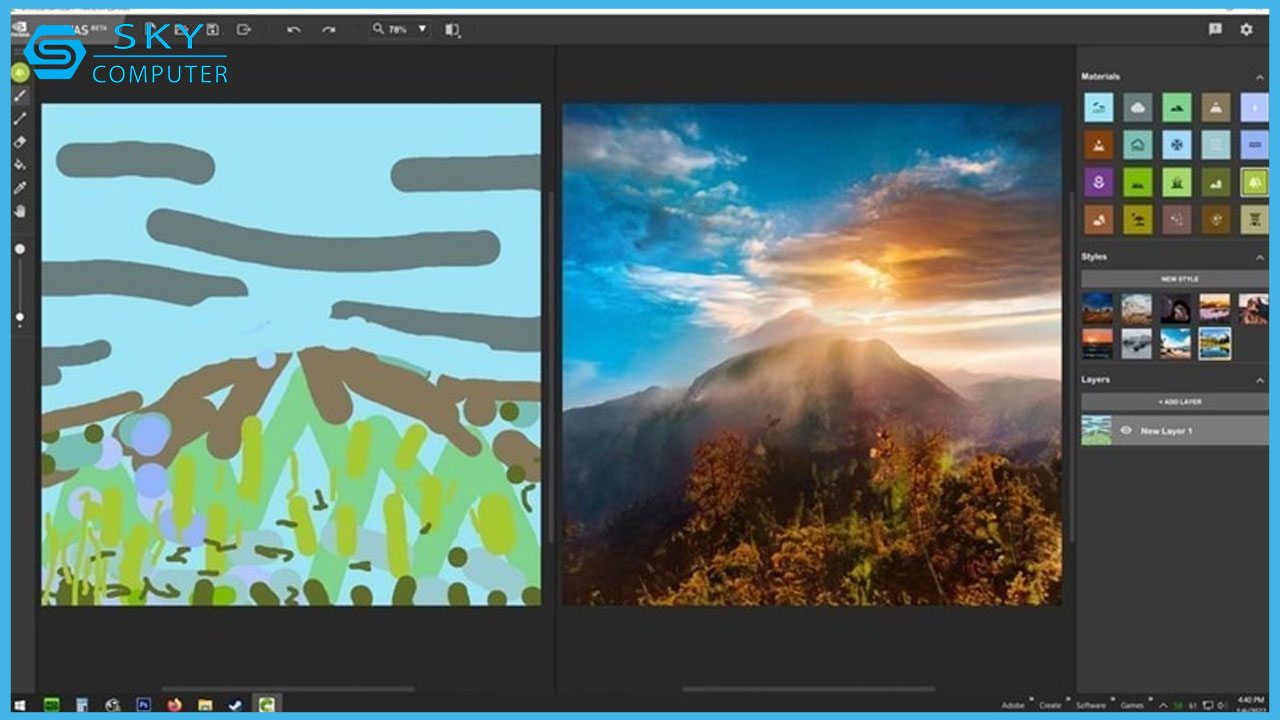Click the Redo arrow

[328, 30]
